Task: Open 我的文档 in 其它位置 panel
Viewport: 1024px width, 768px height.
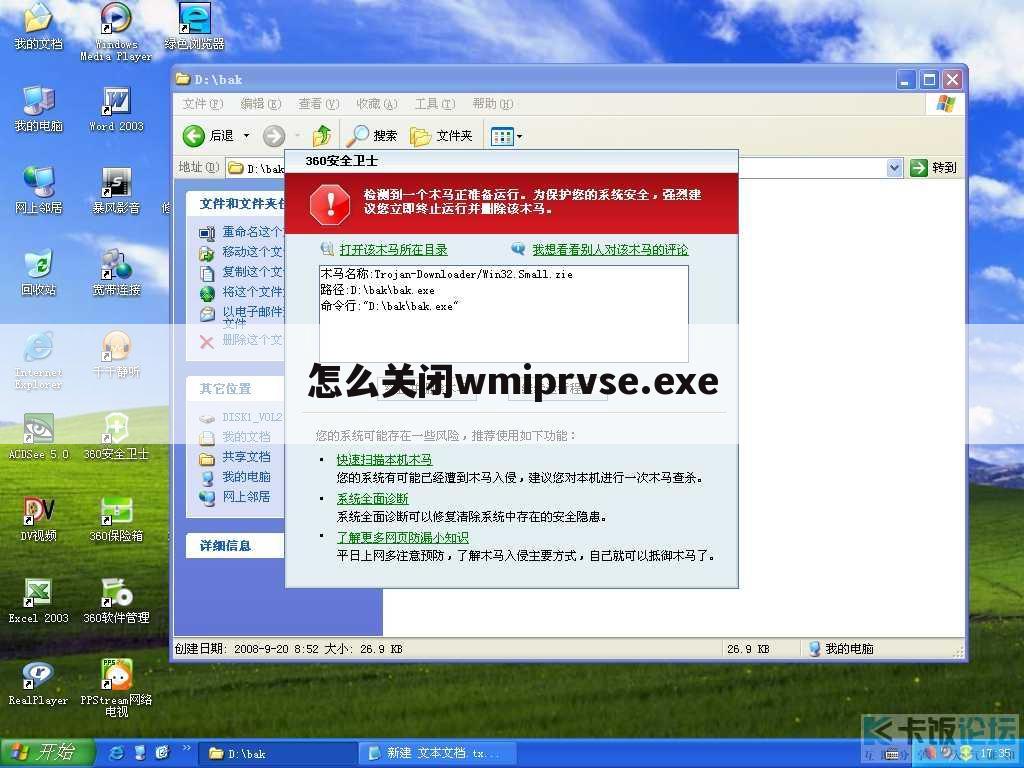Action: click(235, 437)
